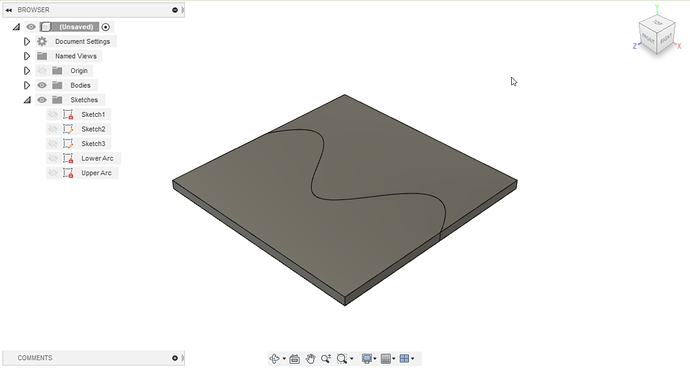
Task: Open Grid and Snaps settings icon
Action: pyautogui.click(x=386, y=359)
